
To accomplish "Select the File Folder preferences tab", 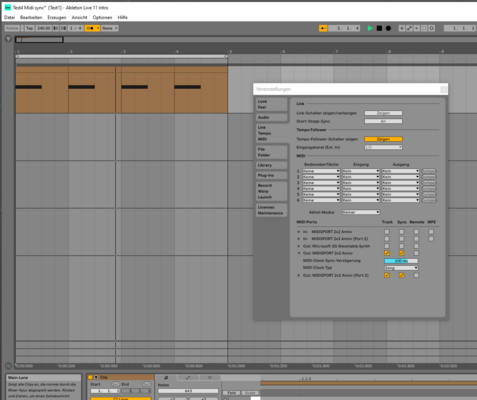I will pyautogui.click(x=271, y=152).
